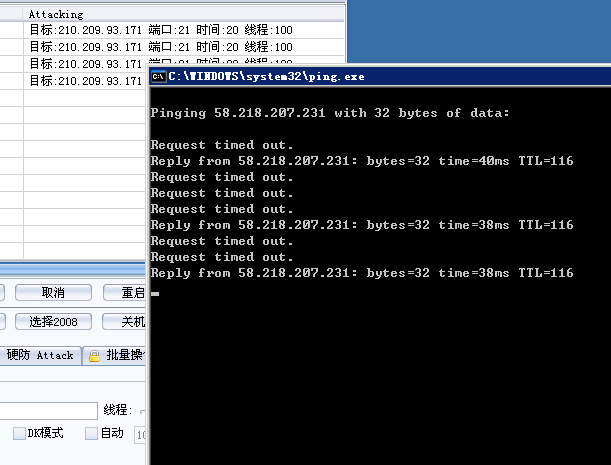The image size is (611, 465).
Task: Click the 重启 button
Action: pos(124,292)
